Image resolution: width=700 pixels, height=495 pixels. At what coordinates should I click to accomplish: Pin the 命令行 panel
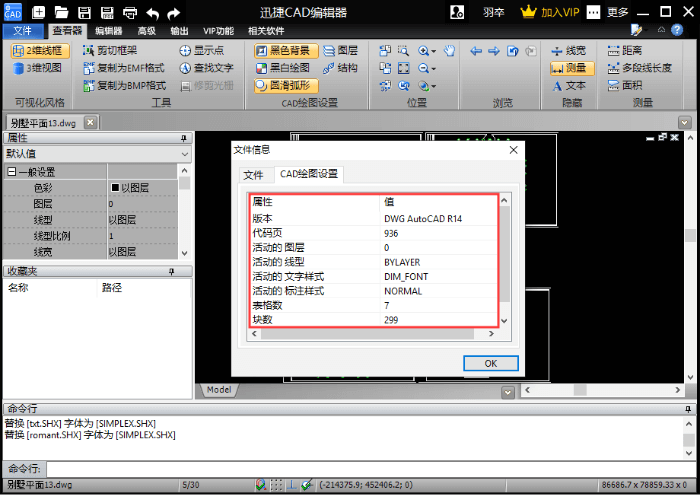688,408
